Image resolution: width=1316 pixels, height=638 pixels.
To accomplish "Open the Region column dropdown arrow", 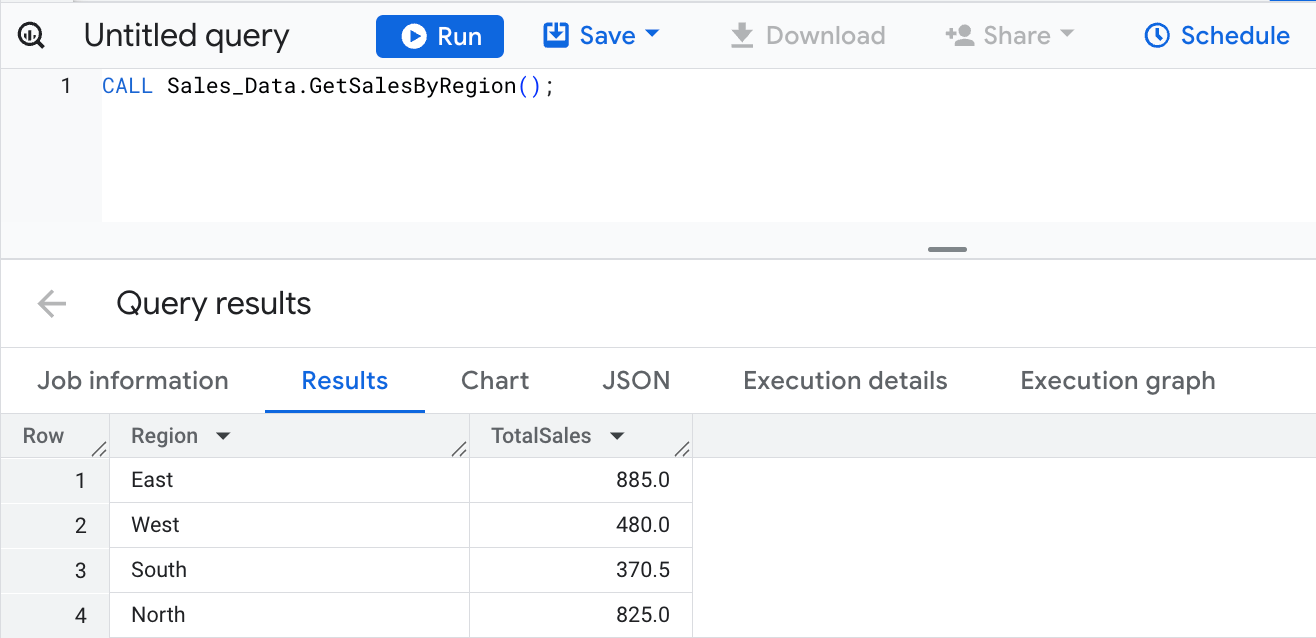I will (223, 437).
